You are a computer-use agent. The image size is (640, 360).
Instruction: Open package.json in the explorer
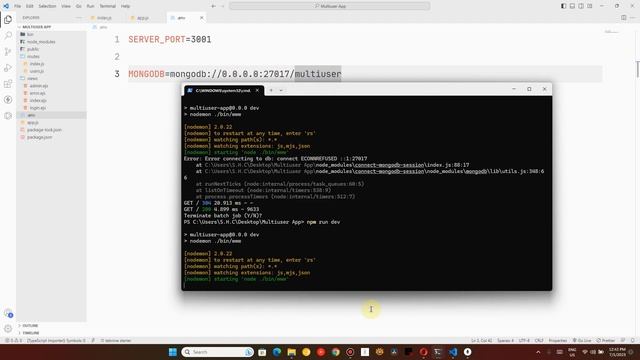click(x=39, y=137)
